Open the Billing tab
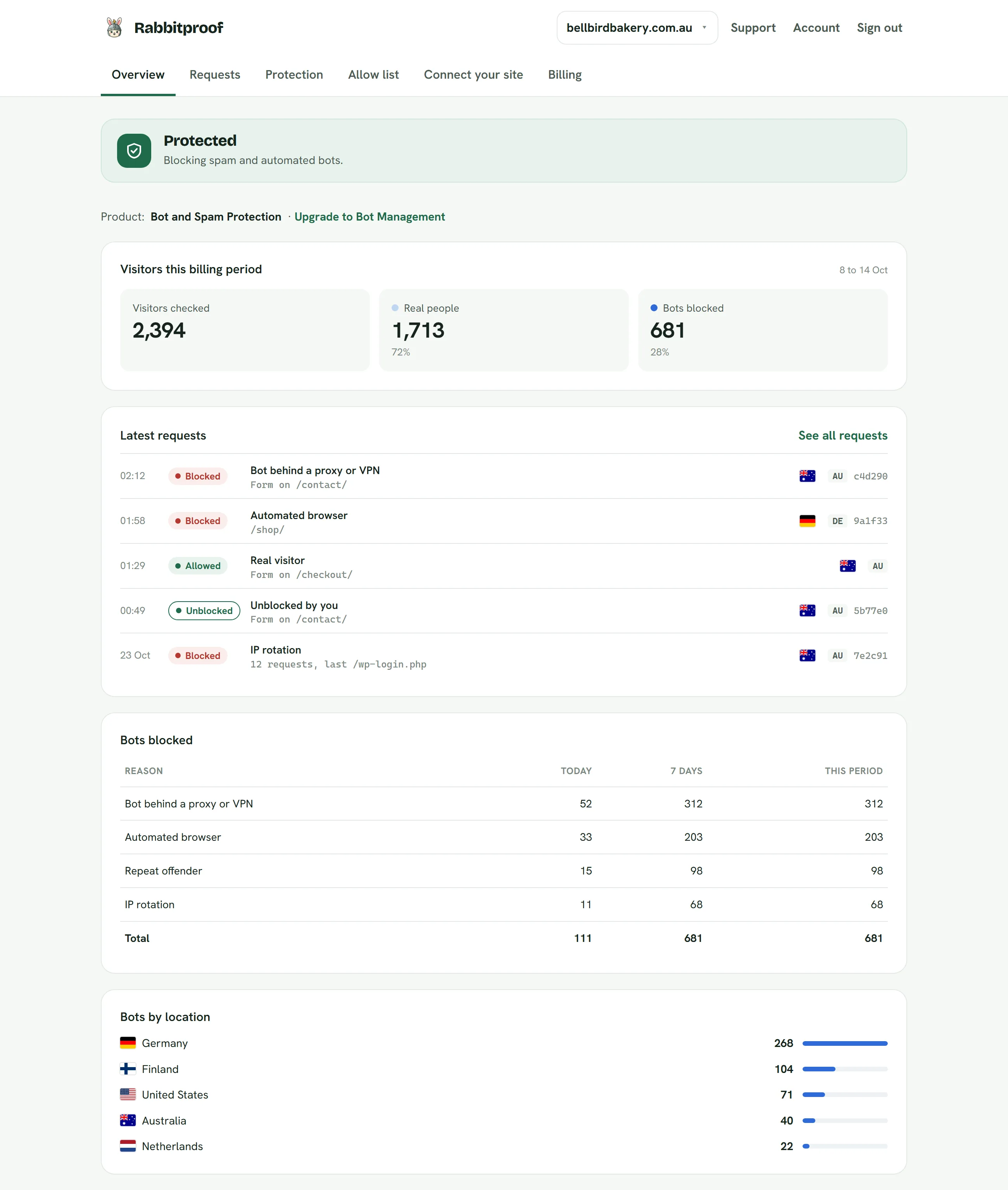Screen dimensions: 1008x1190 click(564, 75)
